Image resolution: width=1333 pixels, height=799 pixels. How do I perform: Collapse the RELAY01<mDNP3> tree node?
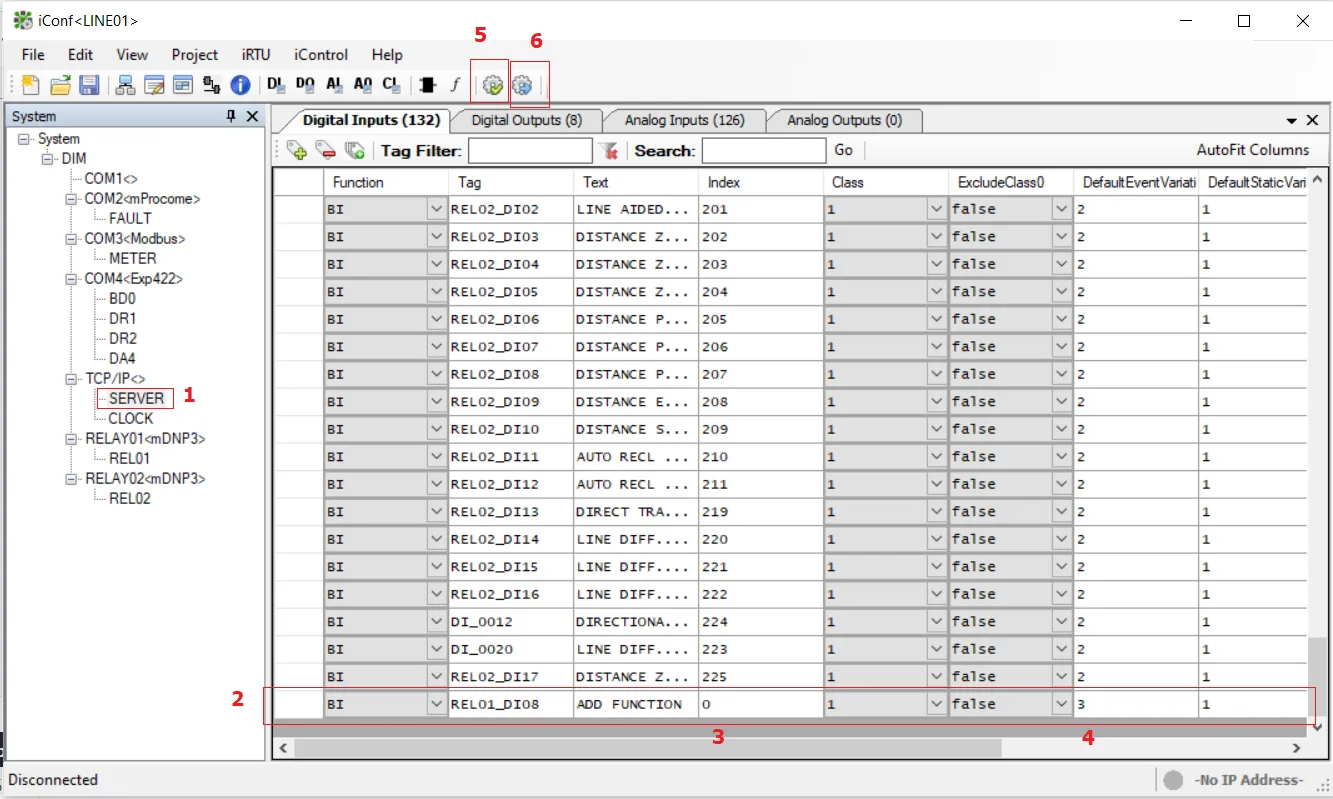pos(73,439)
